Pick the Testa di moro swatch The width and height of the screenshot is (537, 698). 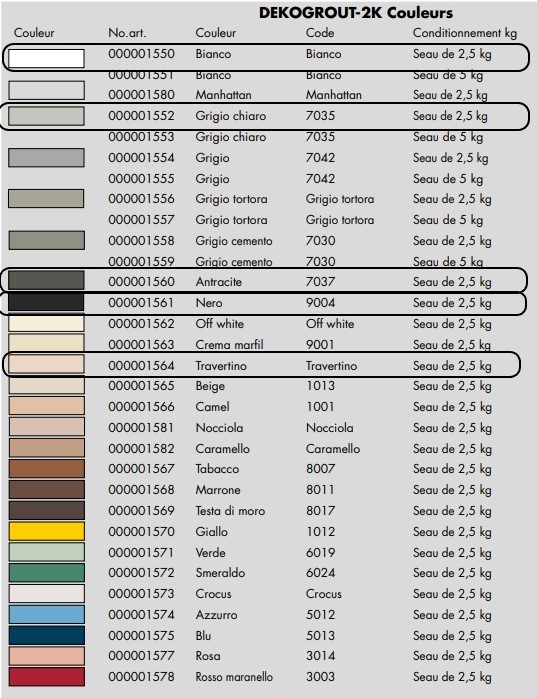coord(47,511)
